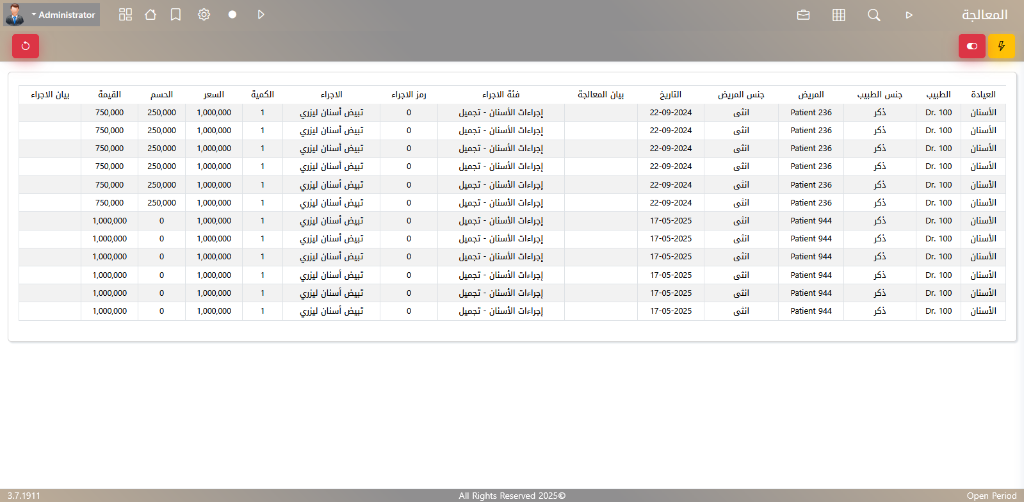Open the dashboard grid icon

(125, 15)
